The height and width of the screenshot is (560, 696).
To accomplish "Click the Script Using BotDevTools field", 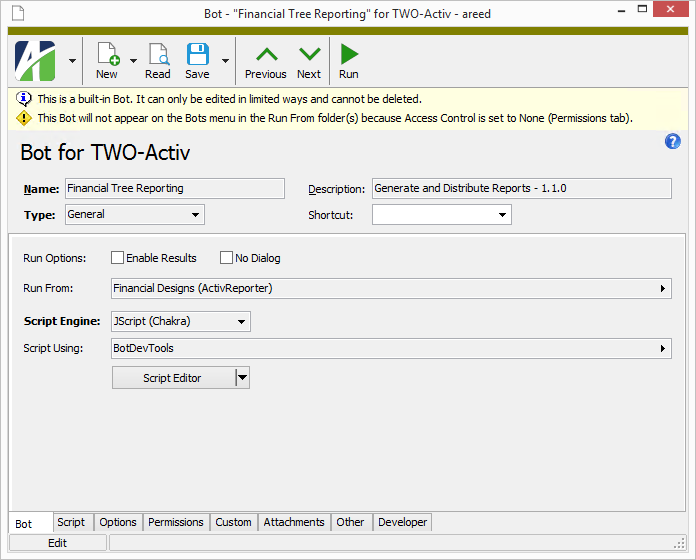I will (391, 348).
